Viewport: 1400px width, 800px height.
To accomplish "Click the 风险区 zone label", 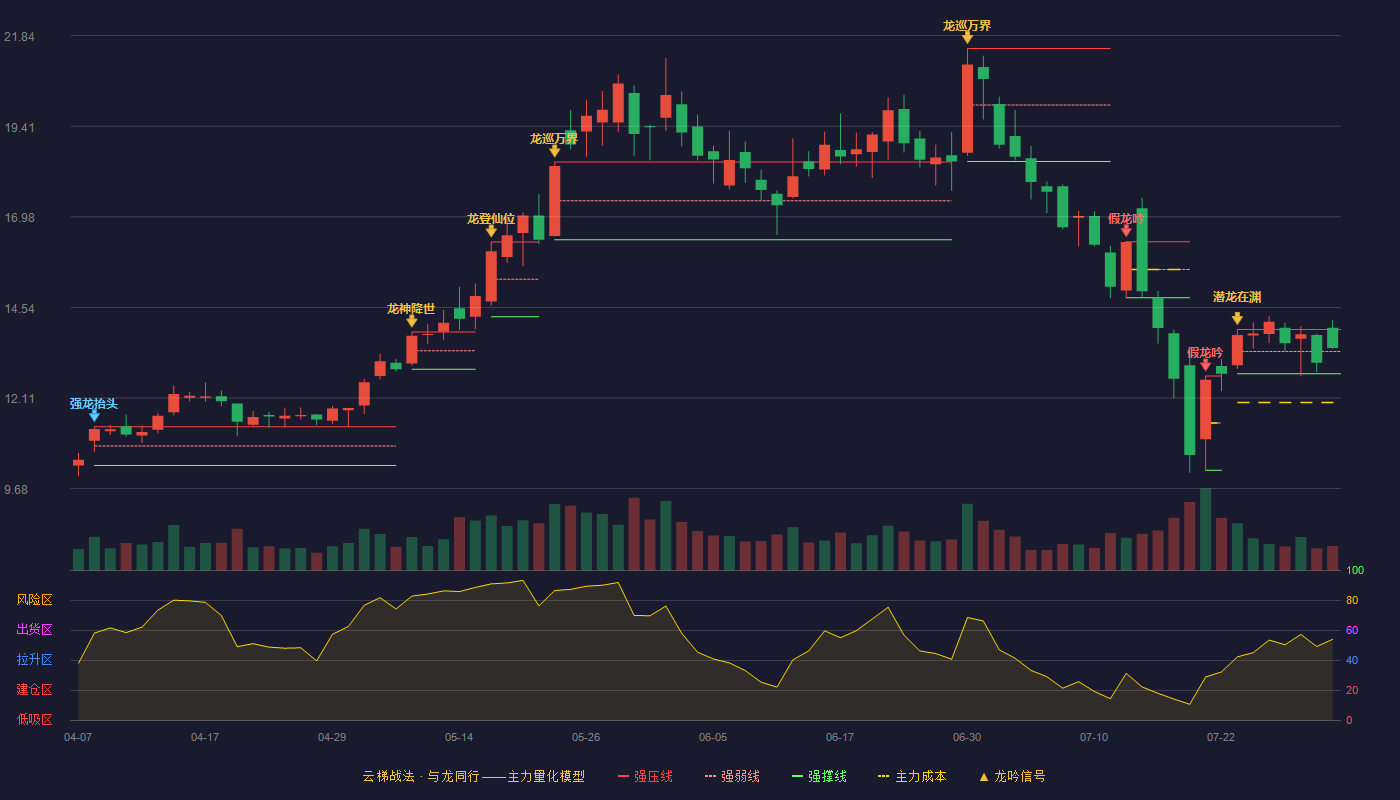I will coord(34,600).
